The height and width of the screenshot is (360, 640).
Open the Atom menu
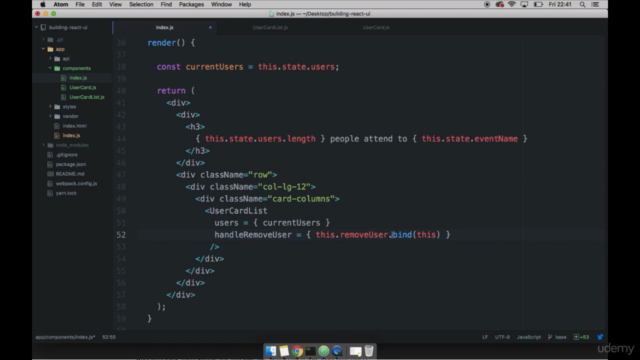(x=61, y=4)
